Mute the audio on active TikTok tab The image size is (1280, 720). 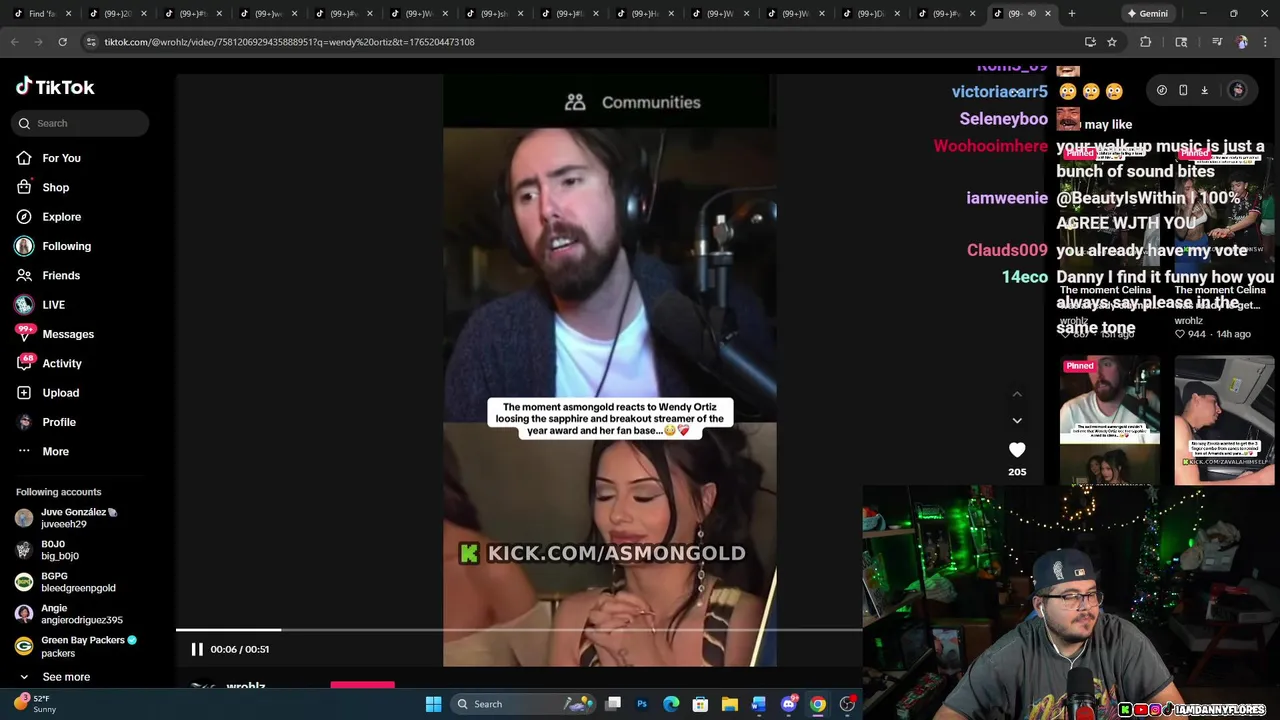pos(1032,13)
